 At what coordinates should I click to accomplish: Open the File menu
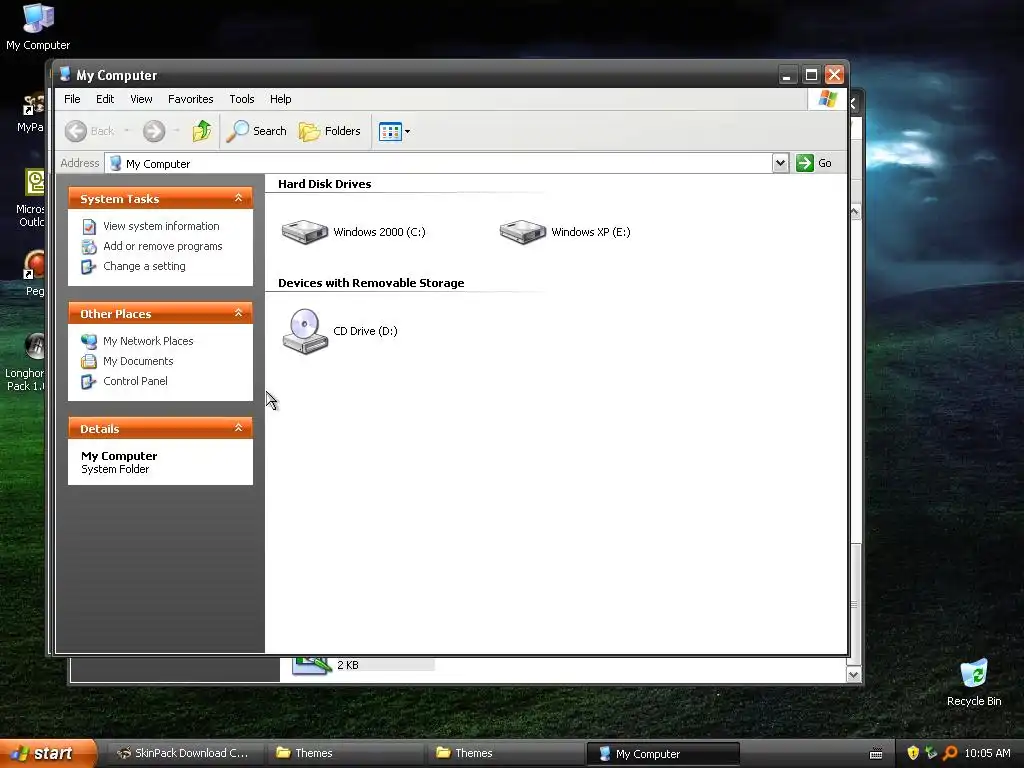tap(72, 99)
